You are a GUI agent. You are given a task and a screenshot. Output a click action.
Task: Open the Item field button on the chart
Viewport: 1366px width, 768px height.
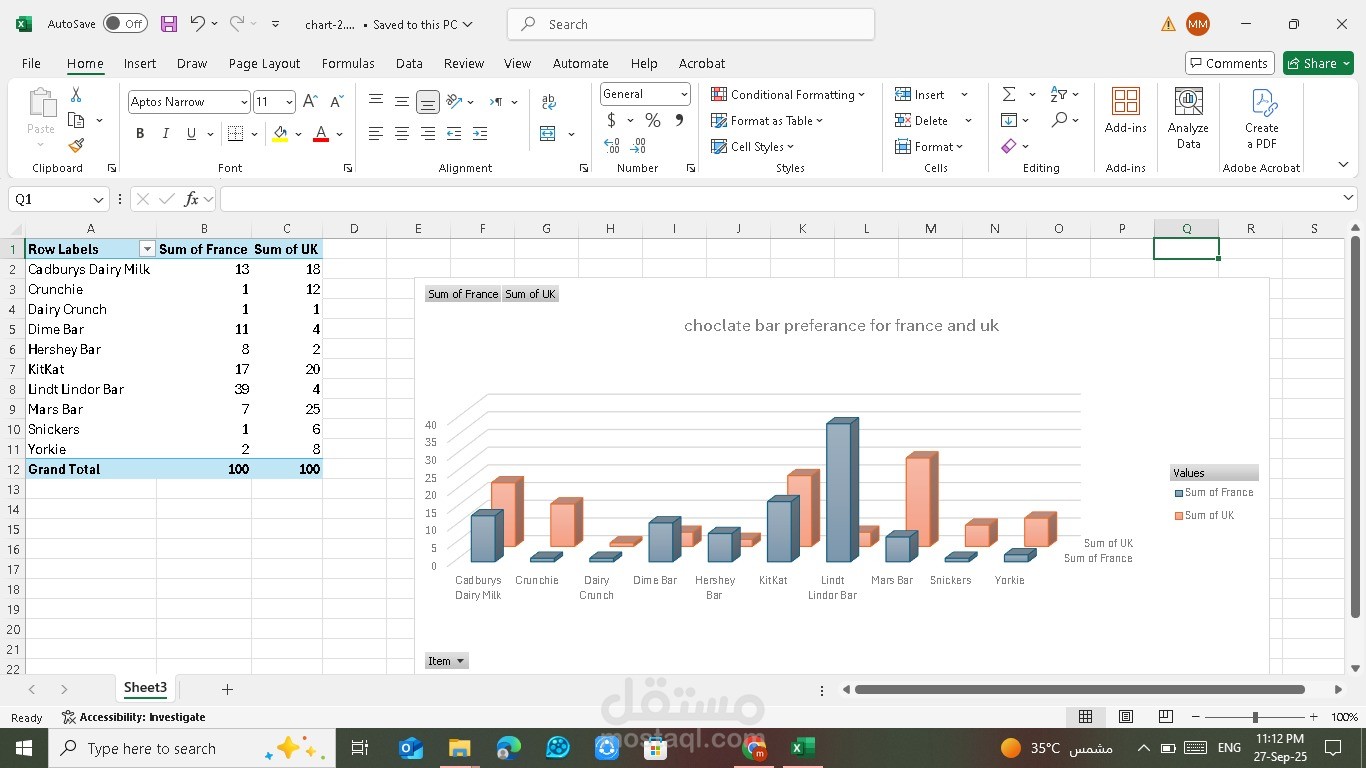click(447, 661)
